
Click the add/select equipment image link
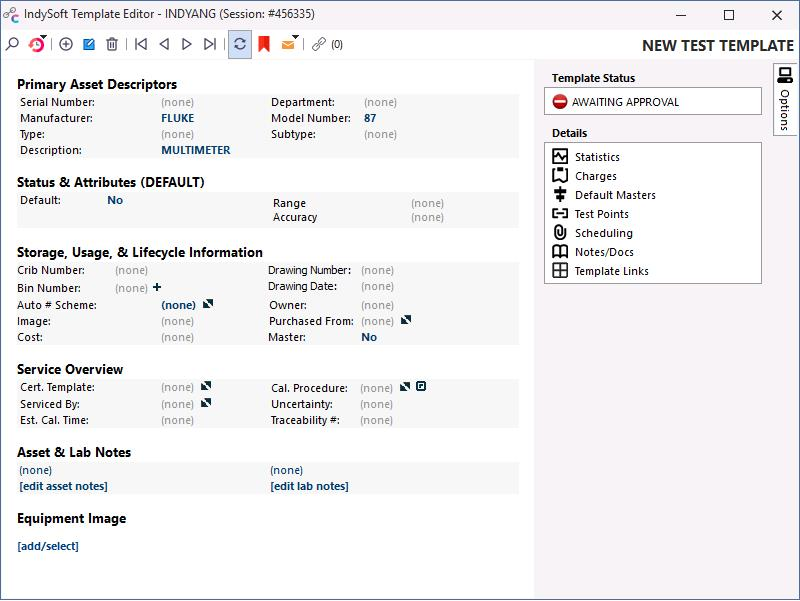[x=48, y=546]
